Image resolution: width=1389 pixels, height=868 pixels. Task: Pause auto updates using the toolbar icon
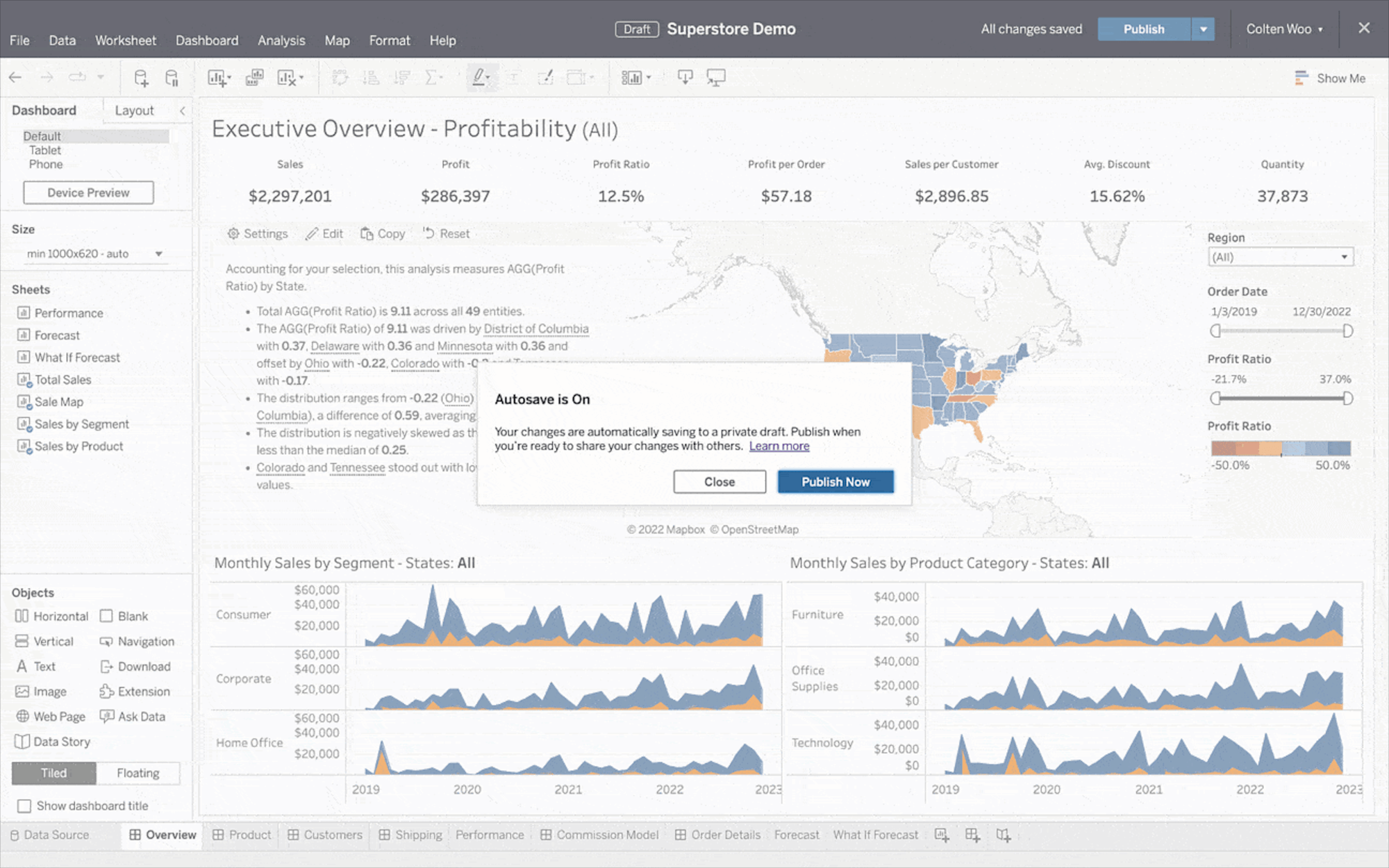click(171, 77)
